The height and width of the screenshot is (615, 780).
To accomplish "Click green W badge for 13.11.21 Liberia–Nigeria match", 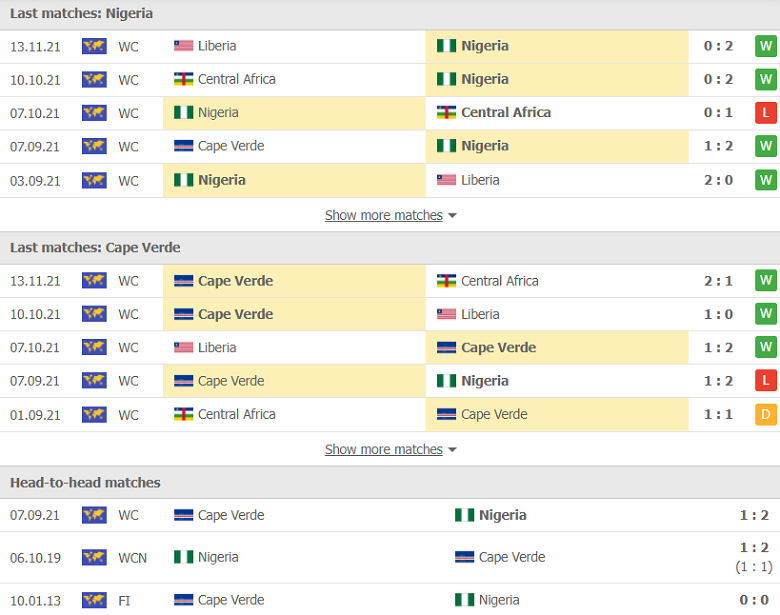I will click(765, 46).
